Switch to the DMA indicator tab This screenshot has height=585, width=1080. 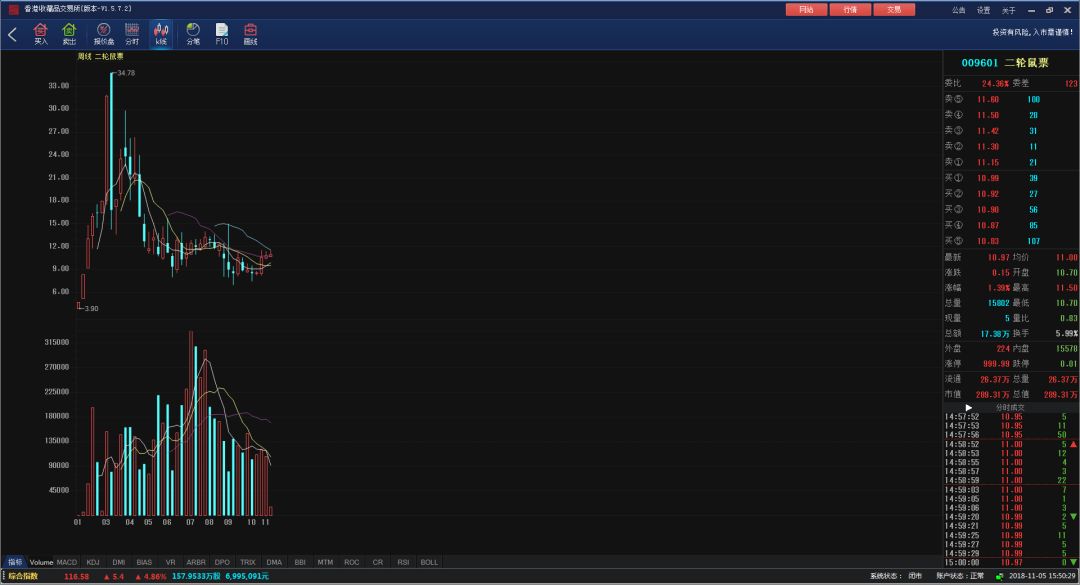point(274,562)
